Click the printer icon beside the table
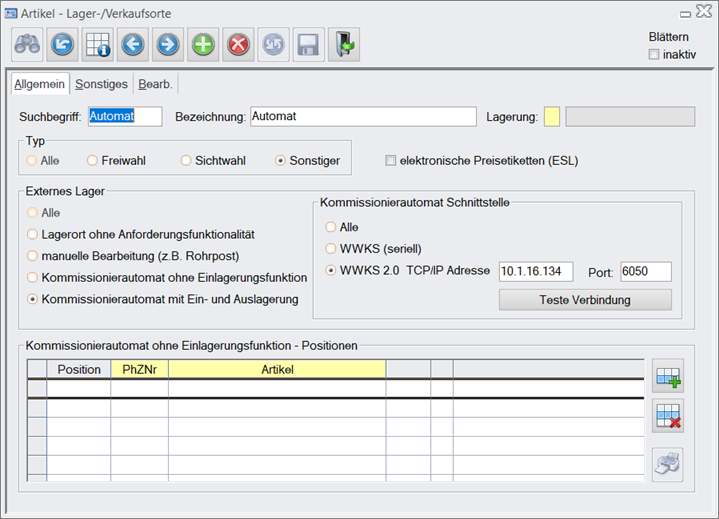Image resolution: width=719 pixels, height=519 pixels. click(667, 463)
